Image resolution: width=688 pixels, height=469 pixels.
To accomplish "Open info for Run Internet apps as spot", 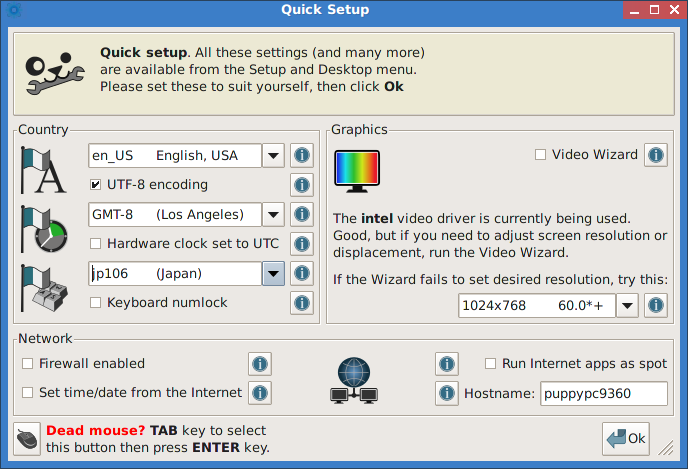I will click(447, 364).
